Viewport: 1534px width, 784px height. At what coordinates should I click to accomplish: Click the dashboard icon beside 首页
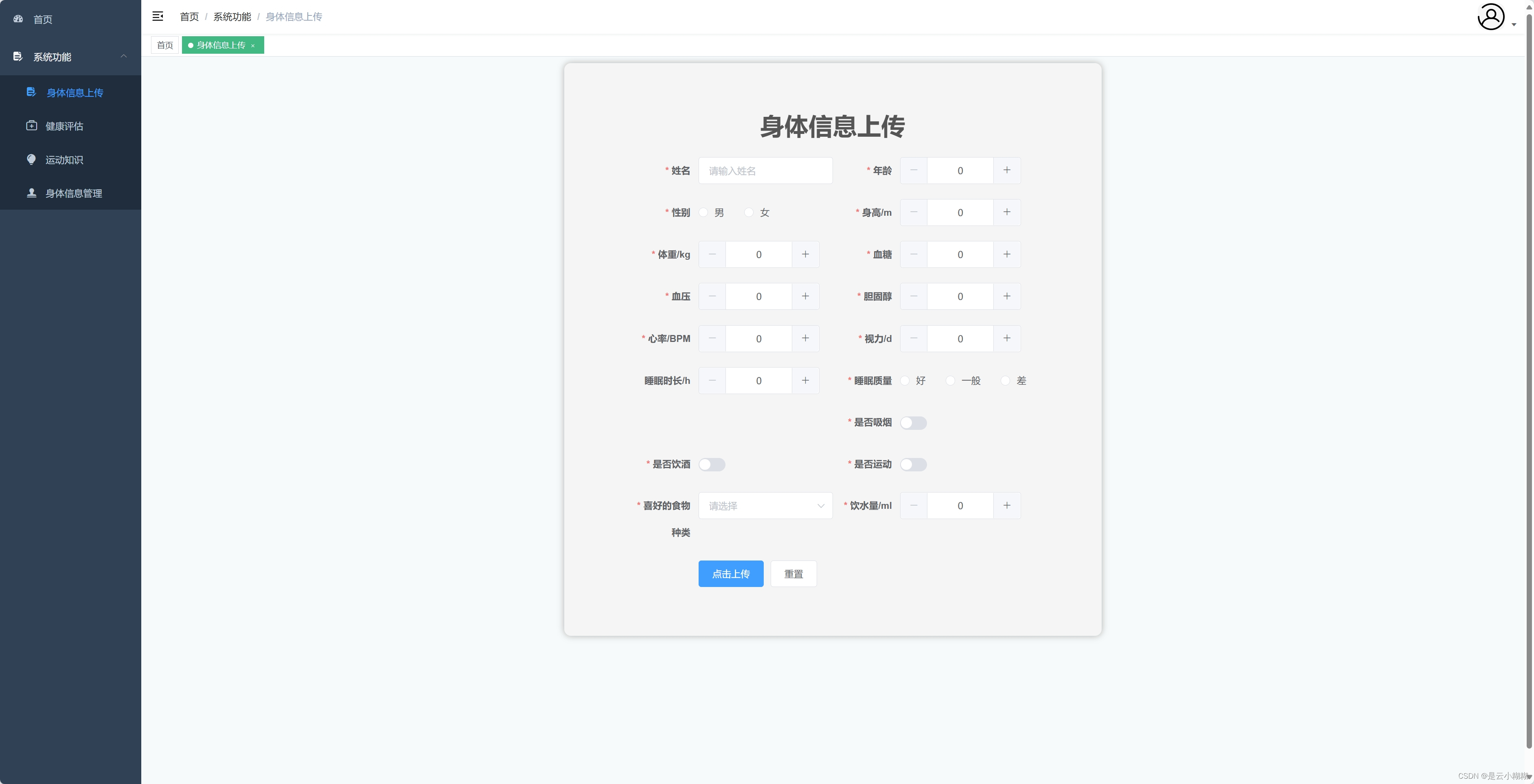coord(18,19)
